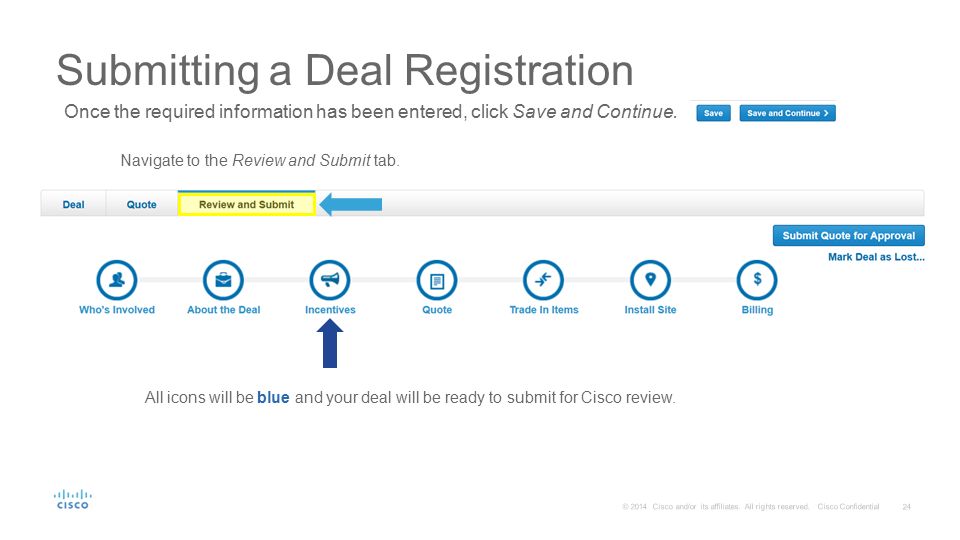Select the Review and Submit tab
The height and width of the screenshot is (540, 960).
point(247,204)
